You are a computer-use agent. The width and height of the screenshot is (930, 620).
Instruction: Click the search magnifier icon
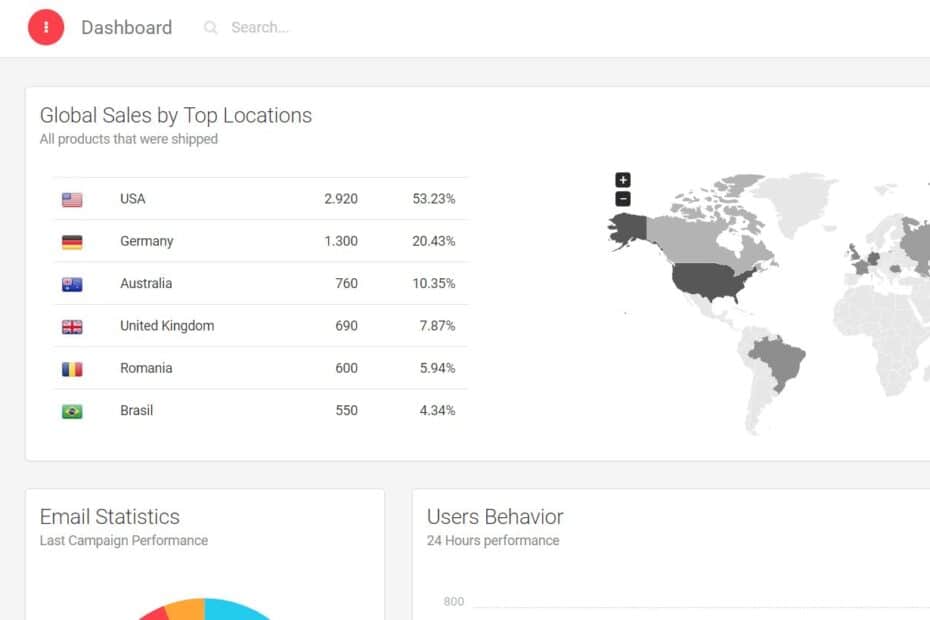(x=211, y=27)
